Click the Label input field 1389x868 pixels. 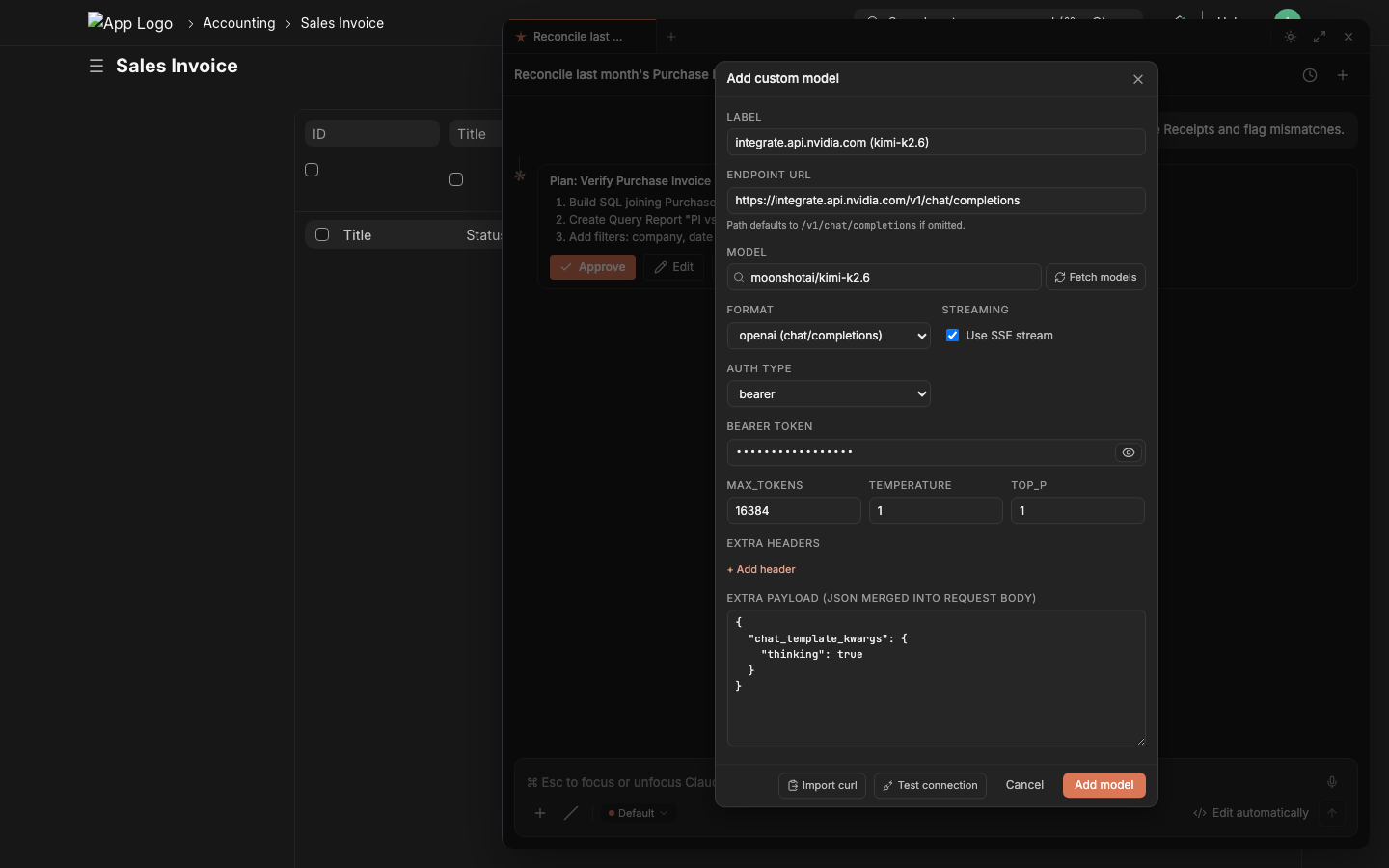[936, 142]
